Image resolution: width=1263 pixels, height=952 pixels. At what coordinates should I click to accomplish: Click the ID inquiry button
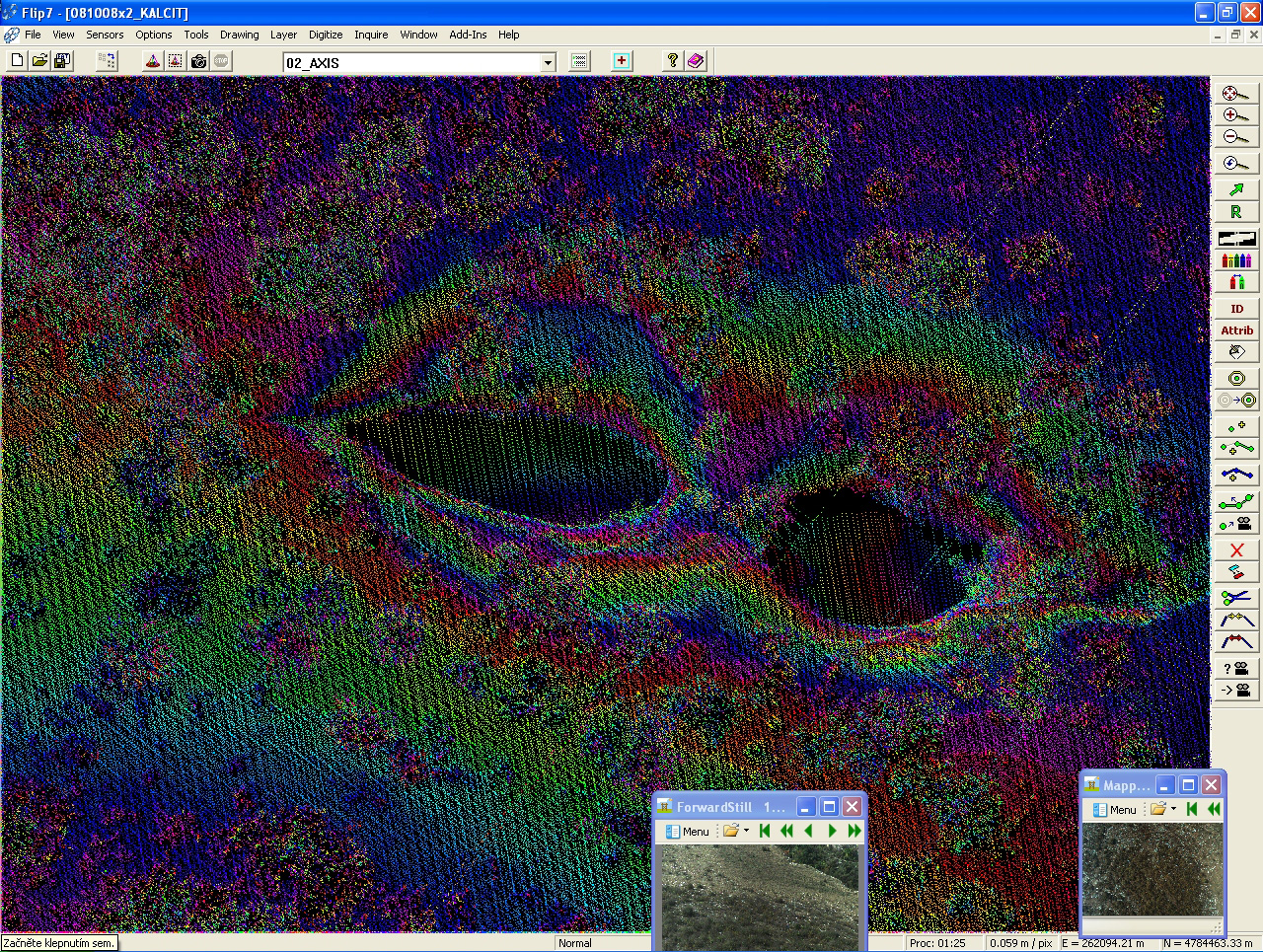coord(1236,309)
